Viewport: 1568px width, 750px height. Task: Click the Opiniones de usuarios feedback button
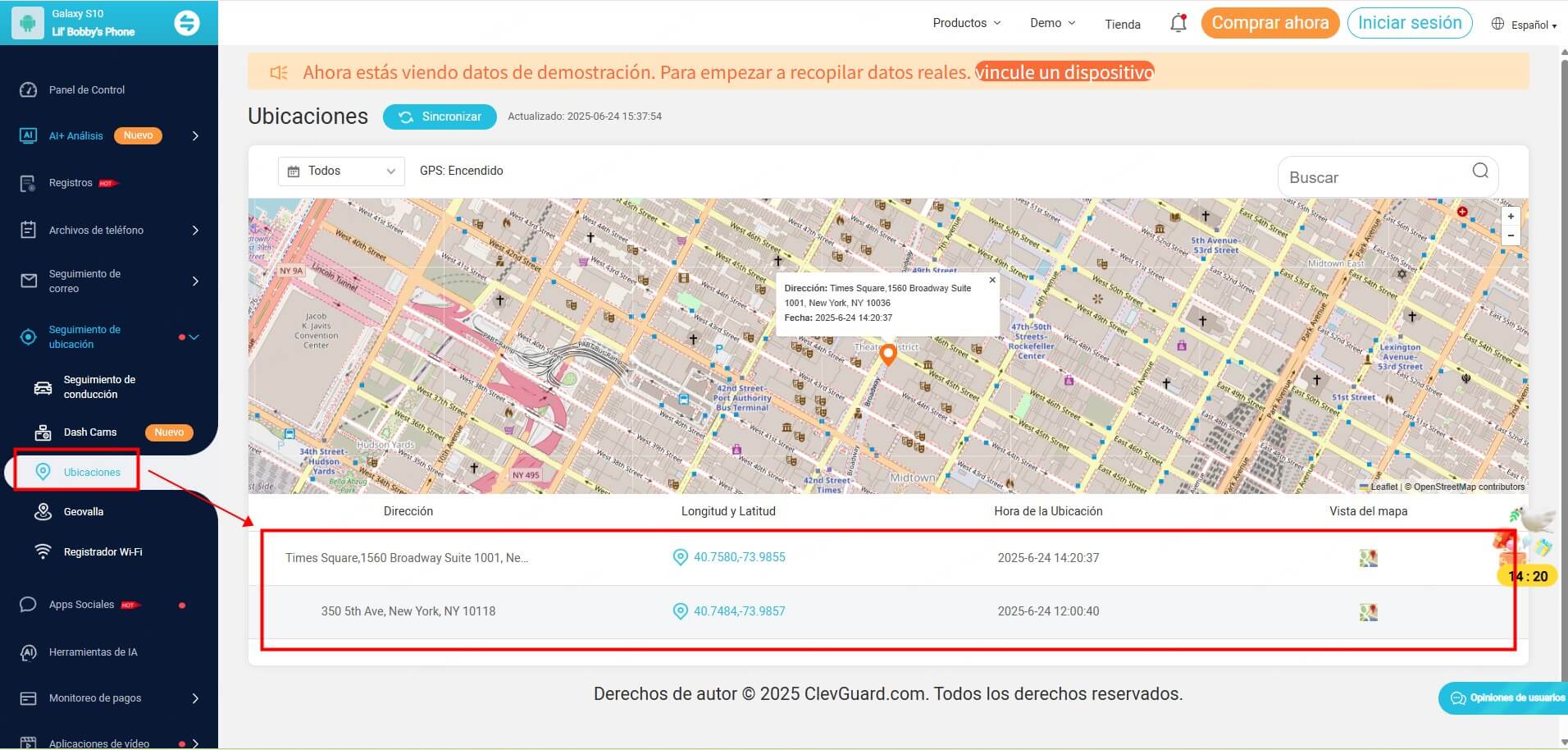tap(1505, 698)
